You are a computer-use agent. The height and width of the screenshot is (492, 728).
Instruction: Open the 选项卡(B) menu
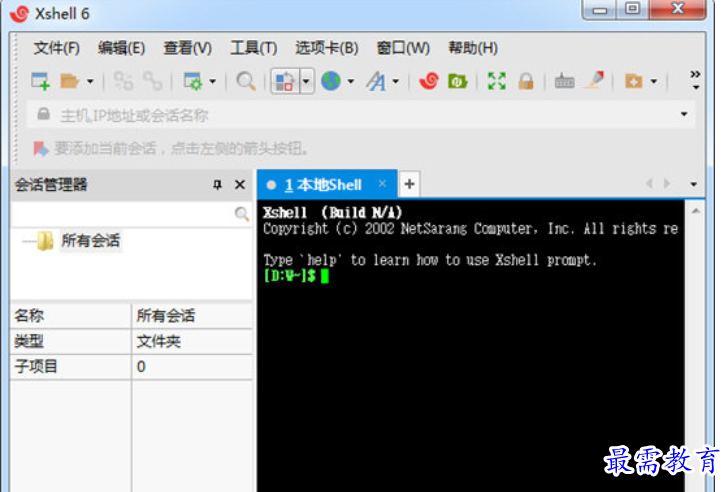pos(326,48)
